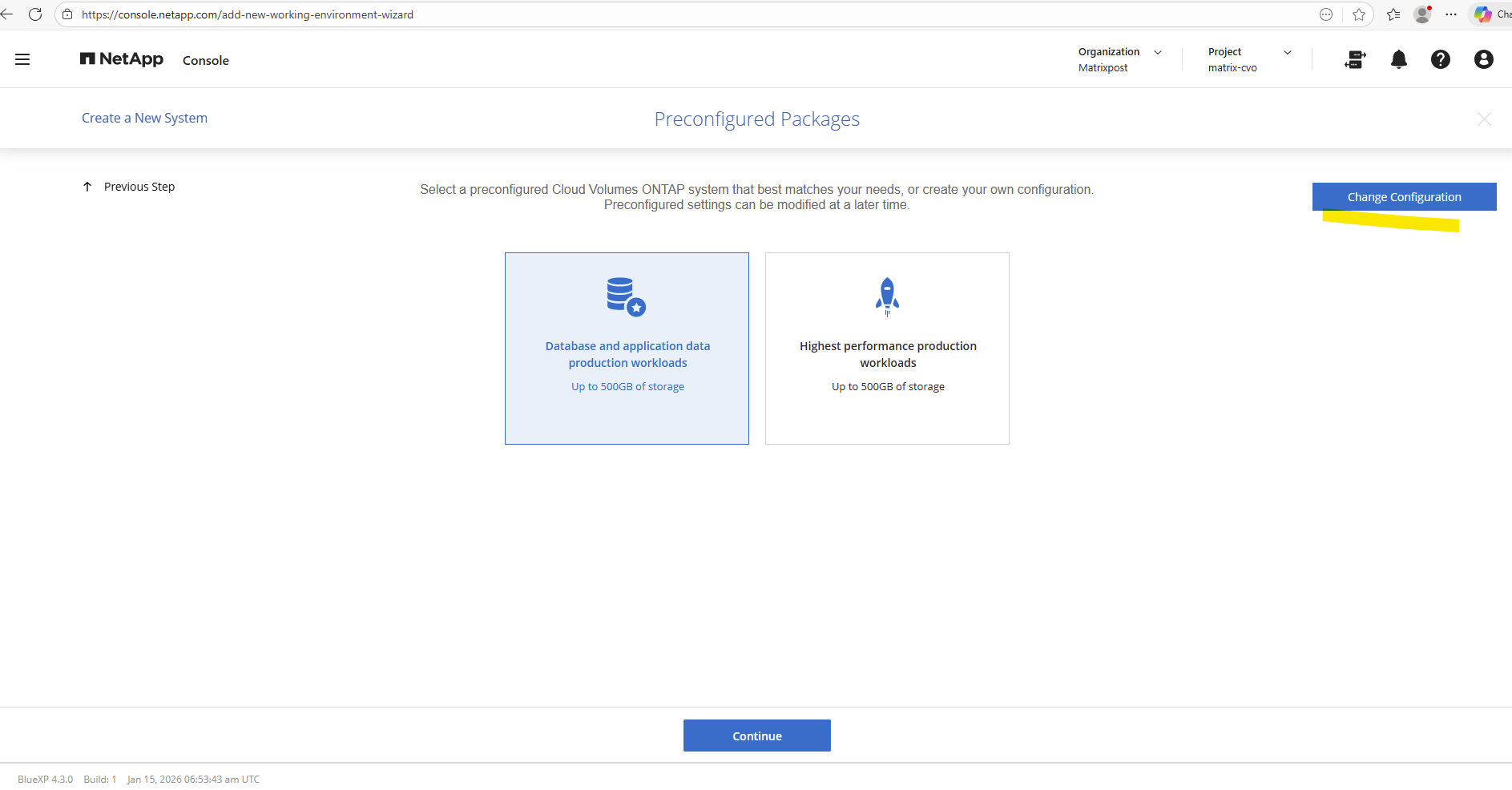The image size is (1512, 790).
Task: Click the 'Build: 1' footer text
Action: tap(100, 779)
